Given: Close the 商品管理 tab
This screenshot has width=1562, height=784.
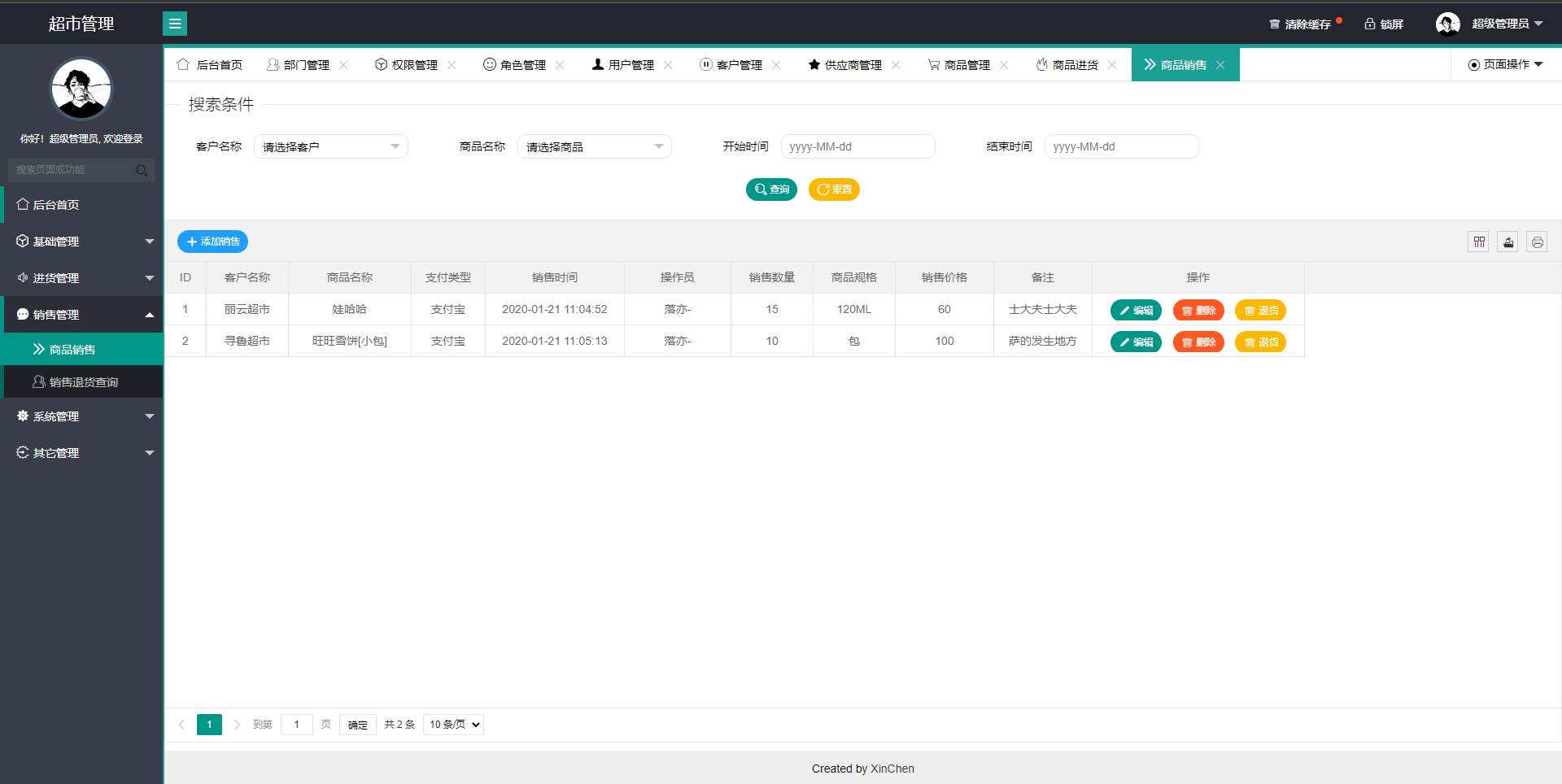Looking at the screenshot, I should point(1004,65).
